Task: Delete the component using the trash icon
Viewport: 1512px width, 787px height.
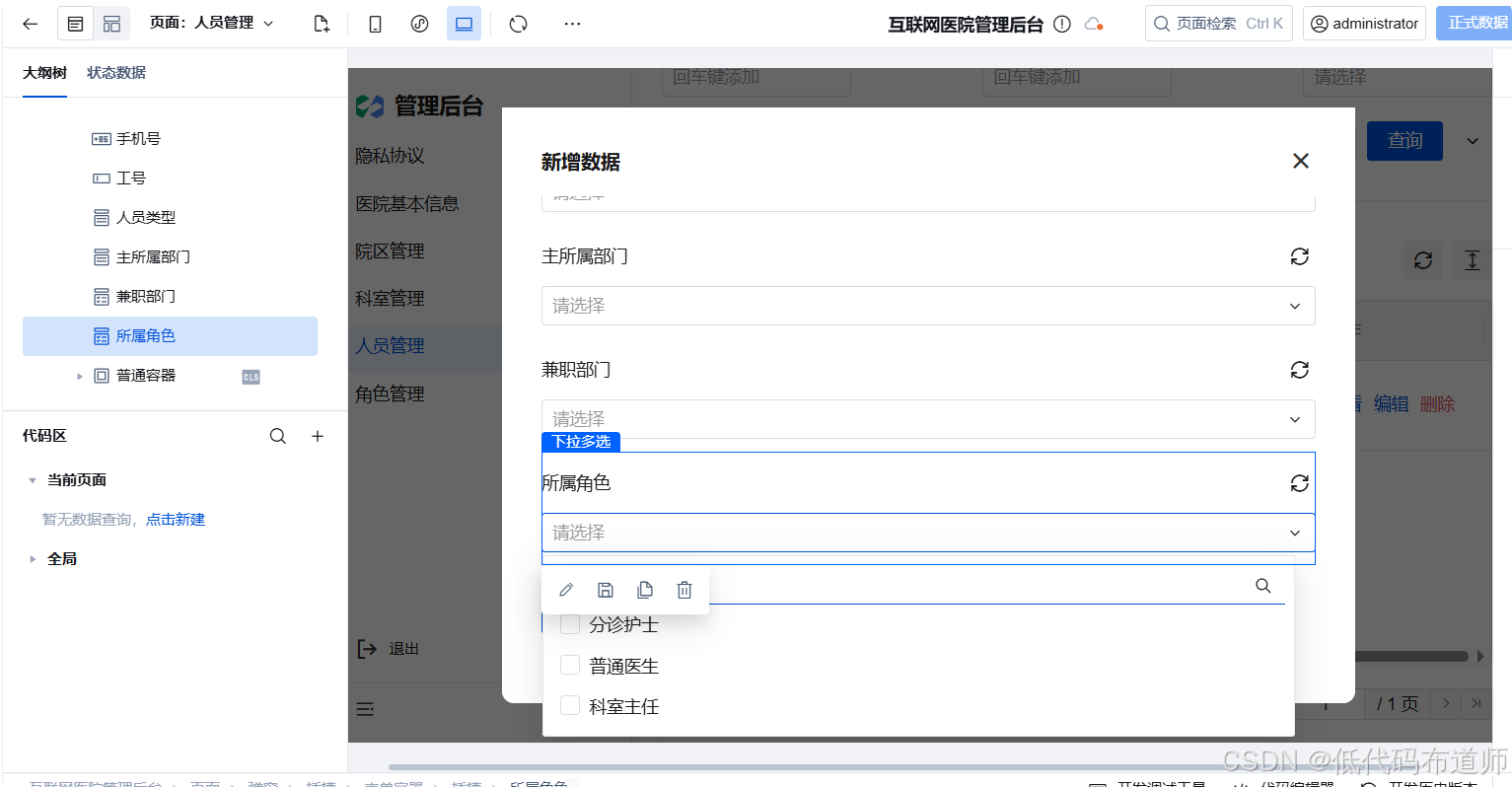Action: (x=684, y=589)
